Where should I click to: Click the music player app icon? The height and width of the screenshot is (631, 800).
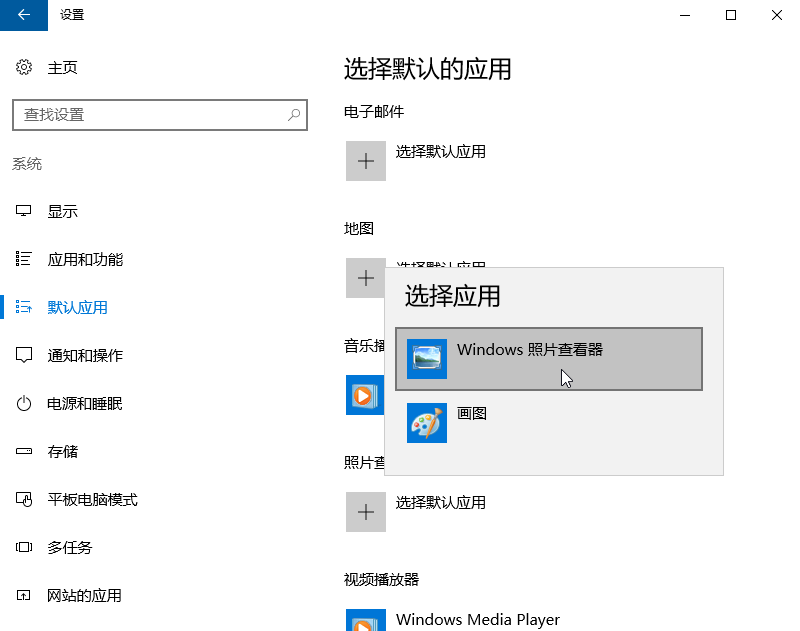pyautogui.click(x=364, y=396)
